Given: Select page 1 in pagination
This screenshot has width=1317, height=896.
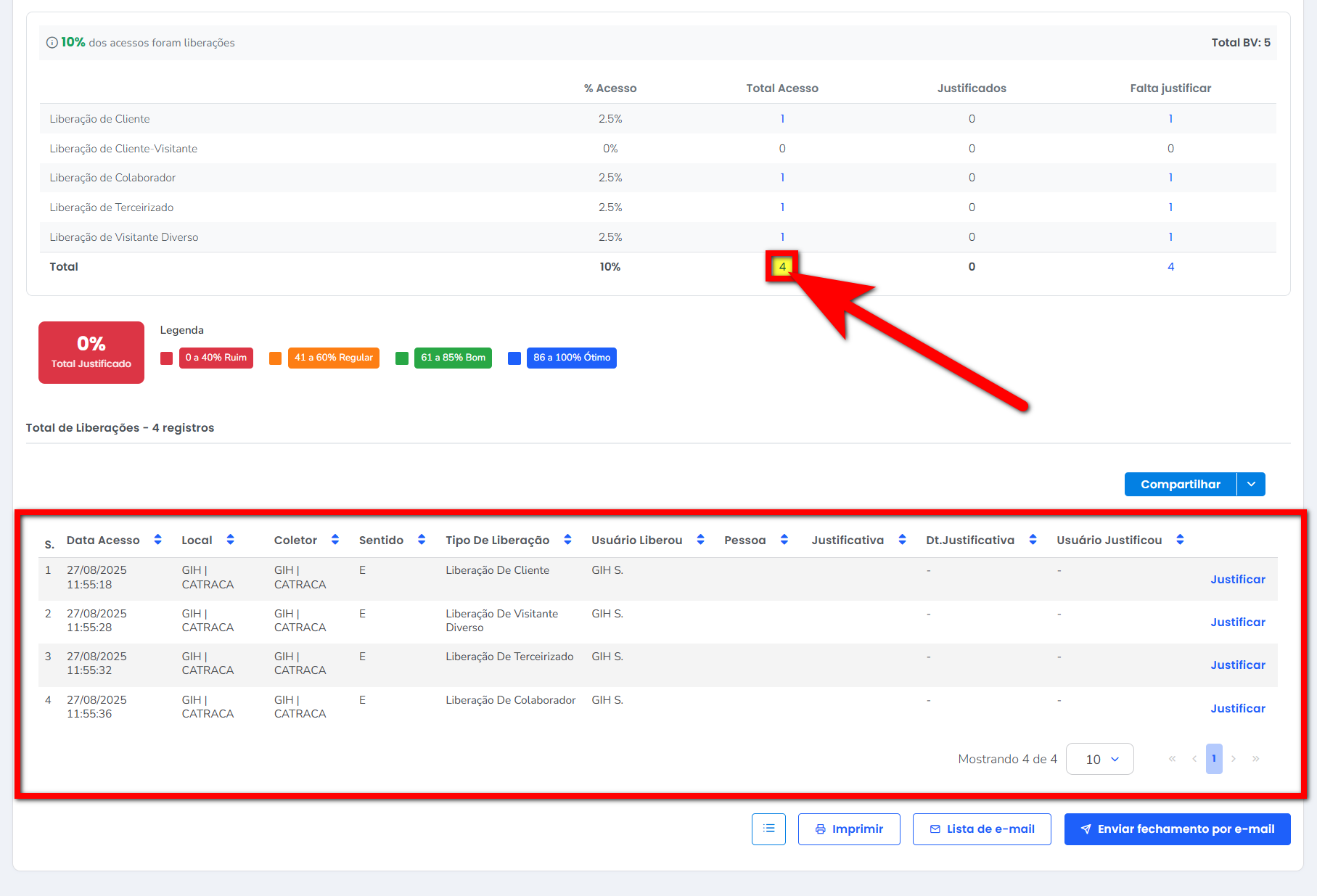Looking at the screenshot, I should (x=1214, y=759).
